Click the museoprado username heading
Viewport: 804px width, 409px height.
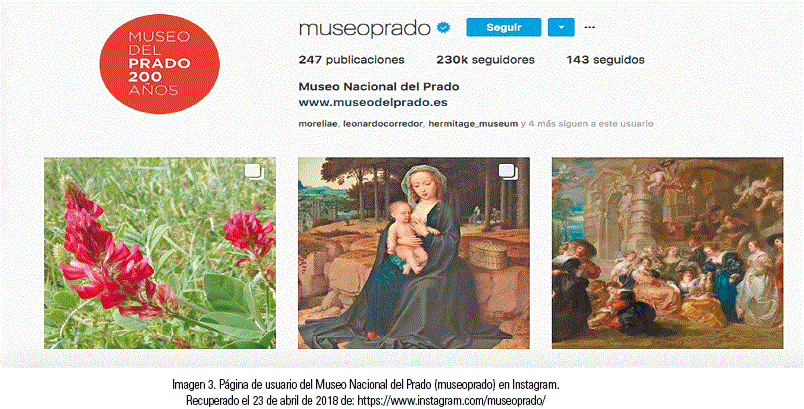[x=365, y=29]
